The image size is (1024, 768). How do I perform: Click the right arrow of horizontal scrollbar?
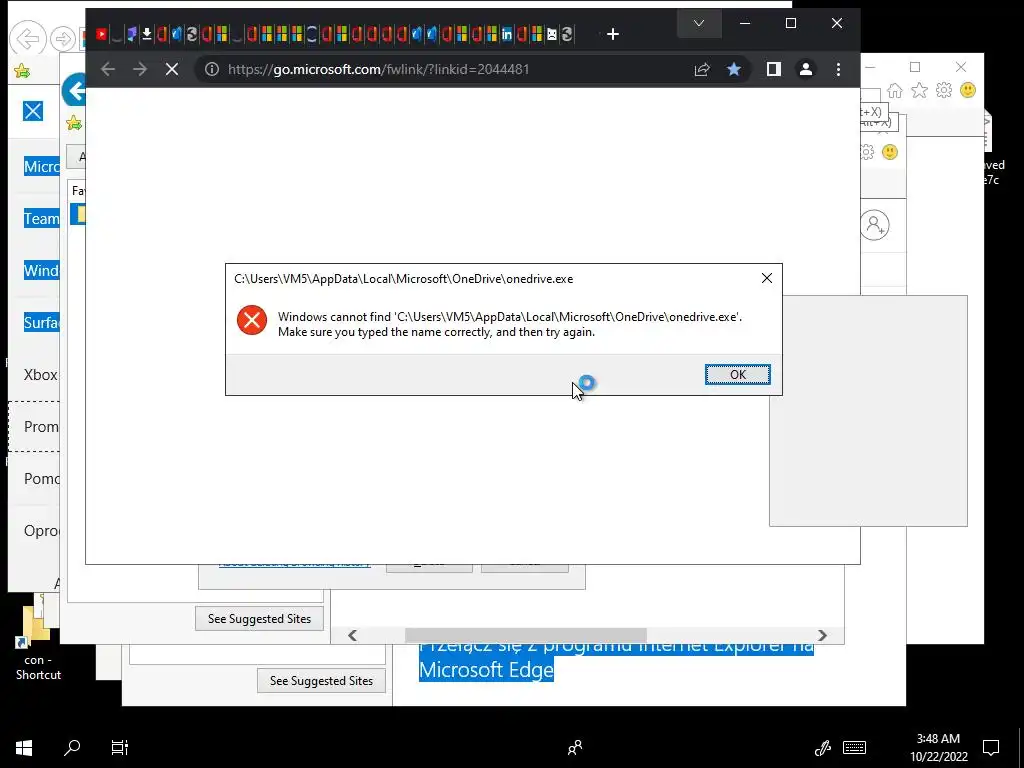point(822,635)
